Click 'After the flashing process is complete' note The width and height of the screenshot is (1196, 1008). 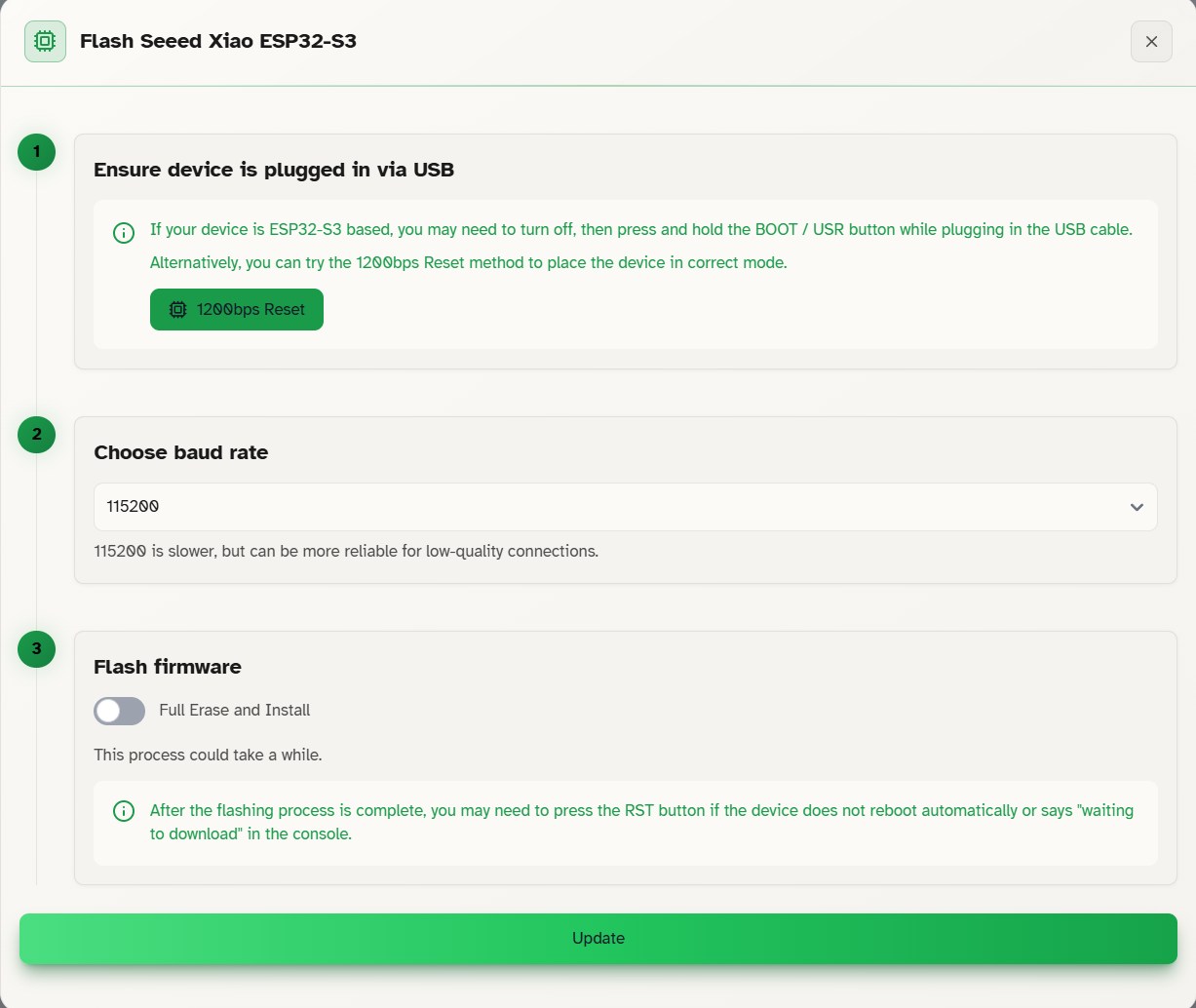pyautogui.click(x=641, y=823)
